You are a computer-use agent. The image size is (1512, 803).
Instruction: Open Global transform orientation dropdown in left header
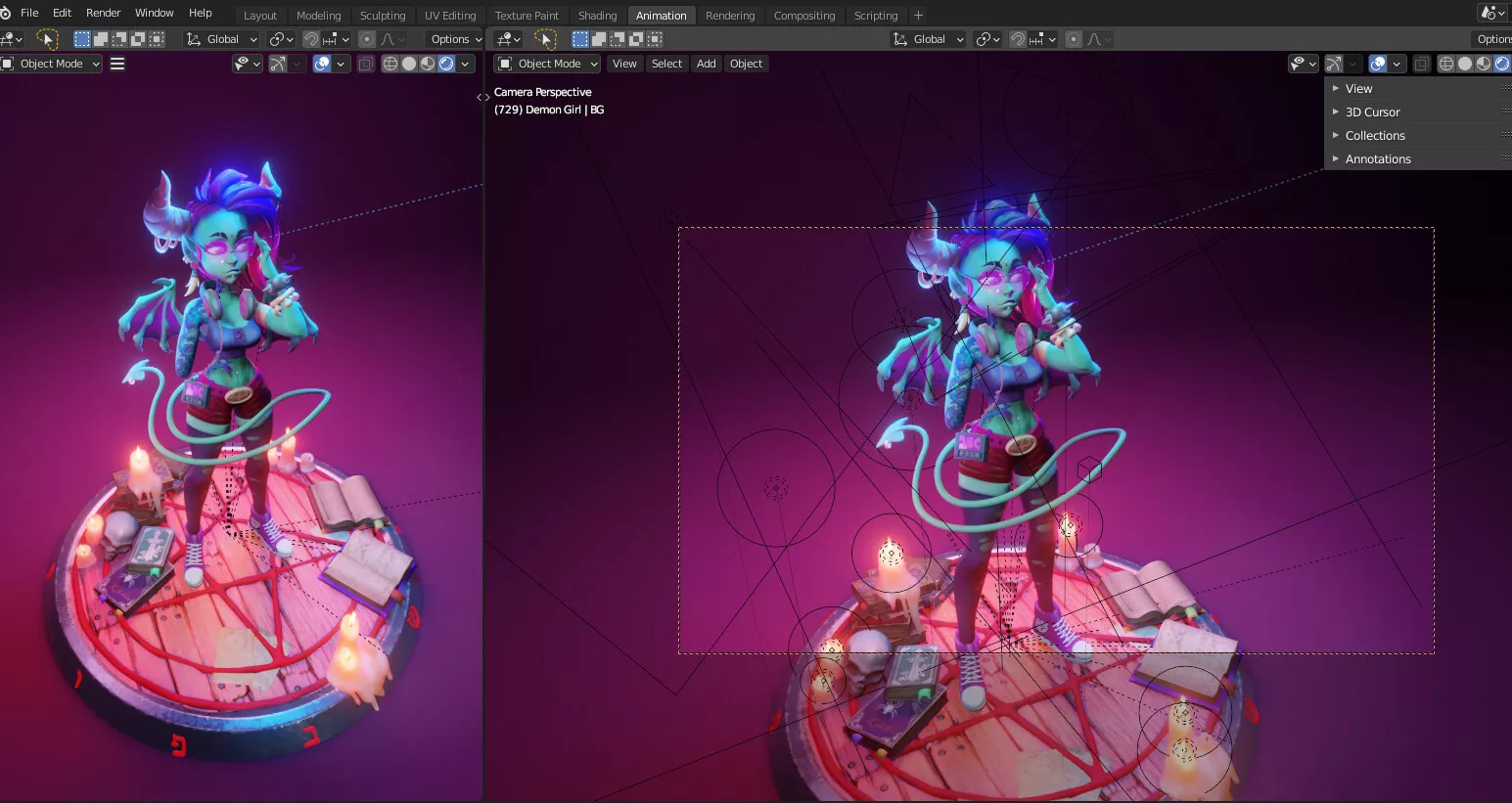point(222,39)
